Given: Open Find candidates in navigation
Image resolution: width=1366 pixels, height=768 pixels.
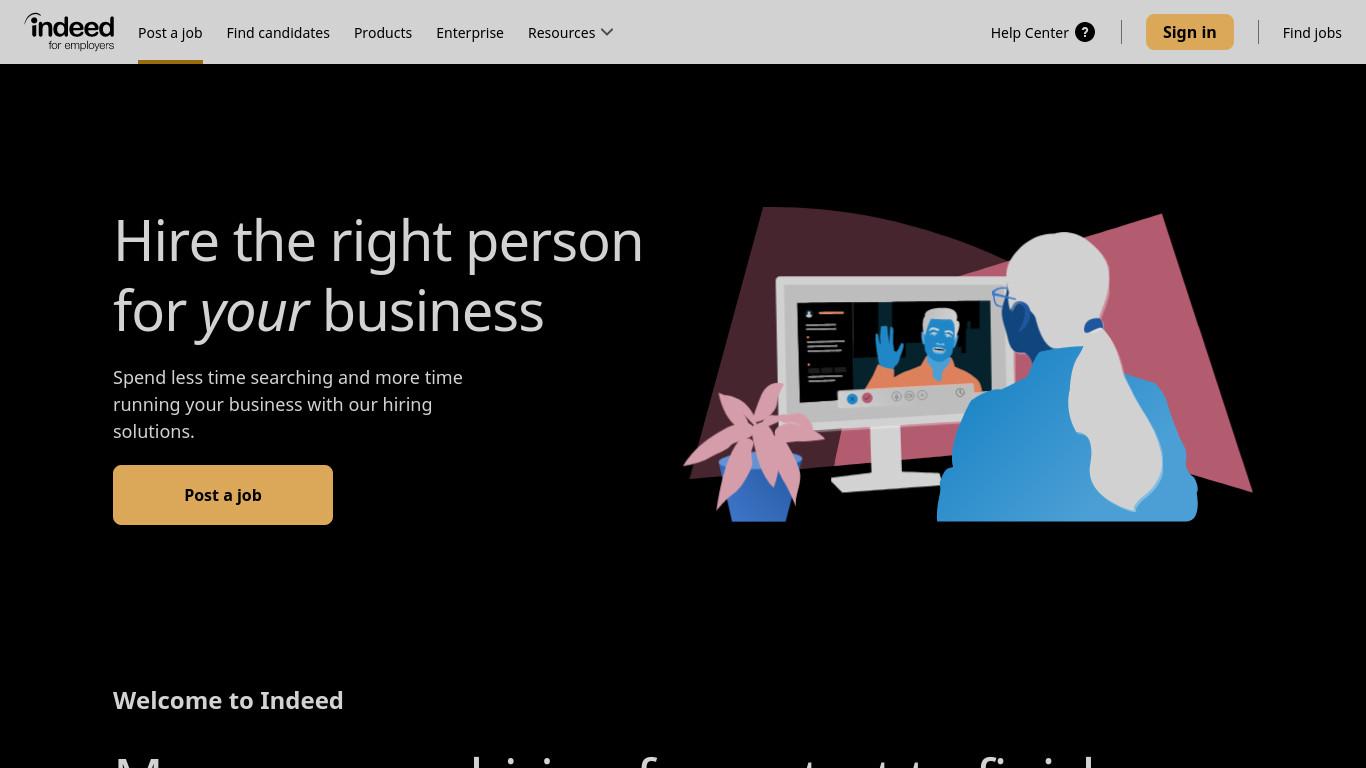Looking at the screenshot, I should (278, 32).
